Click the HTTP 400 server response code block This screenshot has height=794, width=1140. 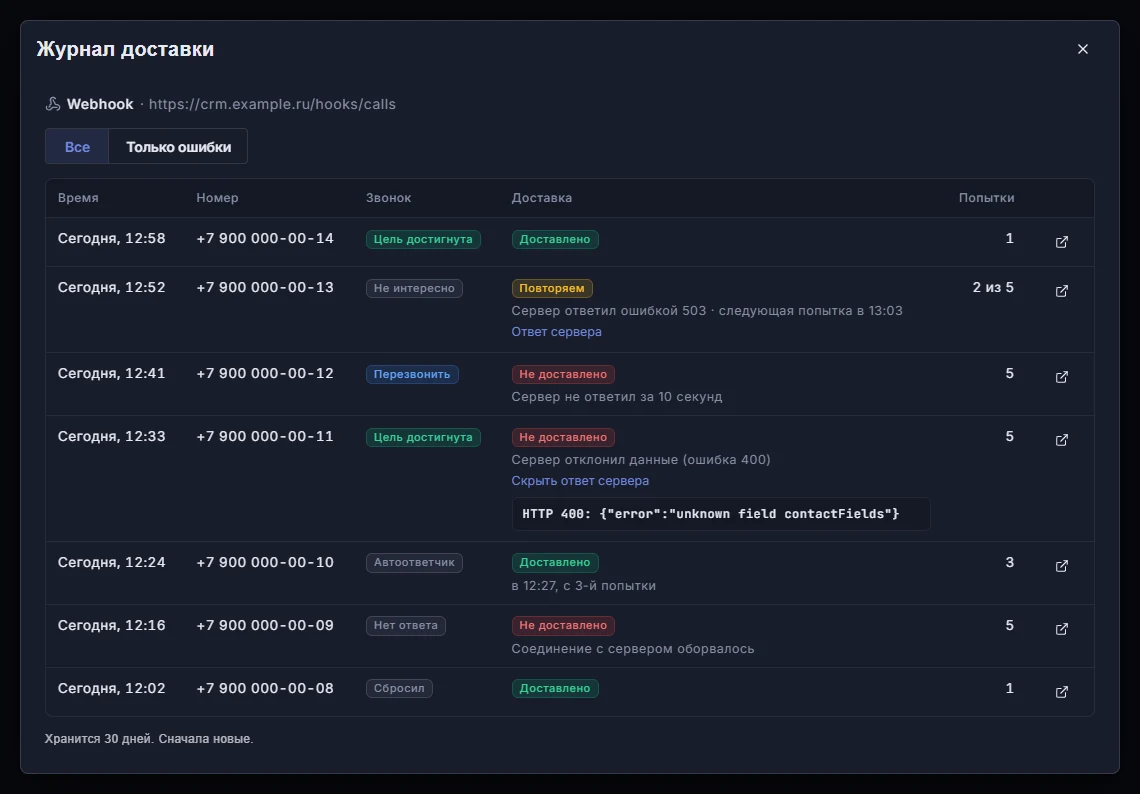(720, 514)
